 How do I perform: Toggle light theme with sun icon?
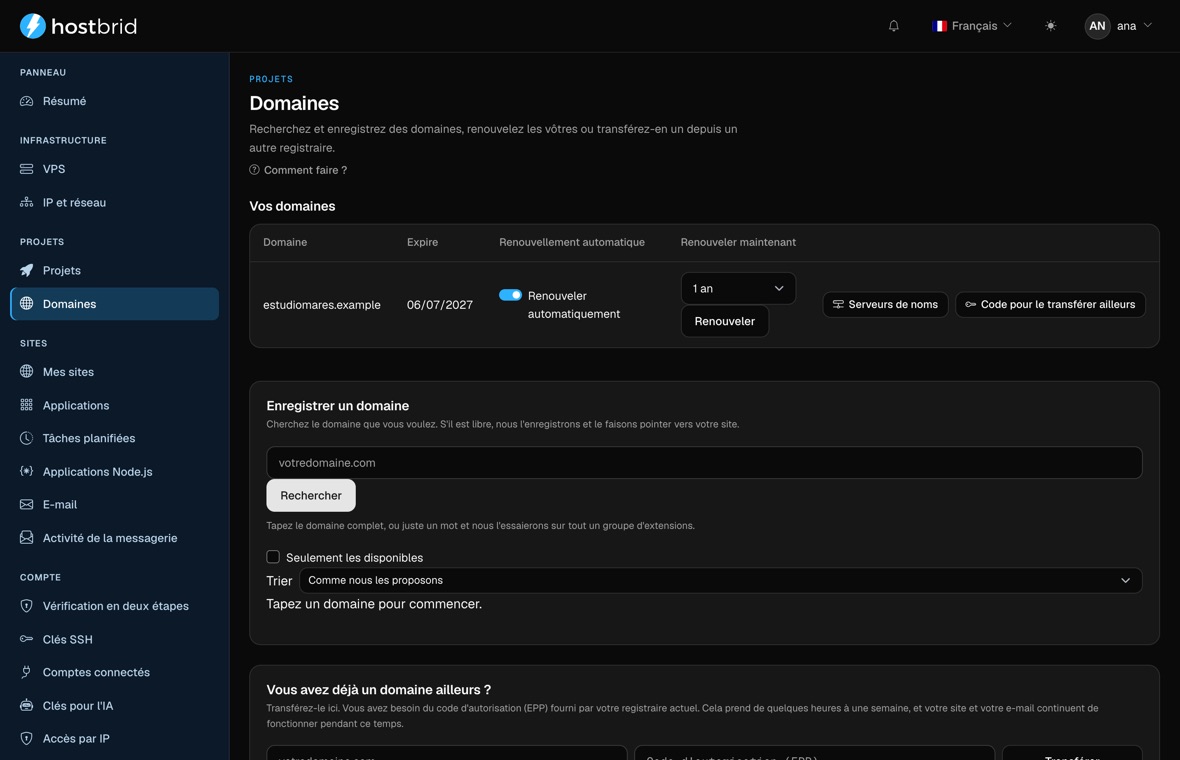pos(1051,26)
